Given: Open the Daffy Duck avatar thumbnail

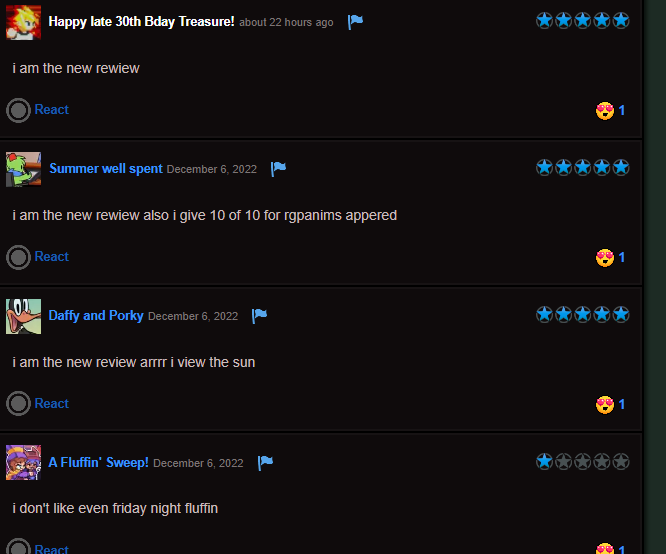Looking at the screenshot, I should 23,316.
